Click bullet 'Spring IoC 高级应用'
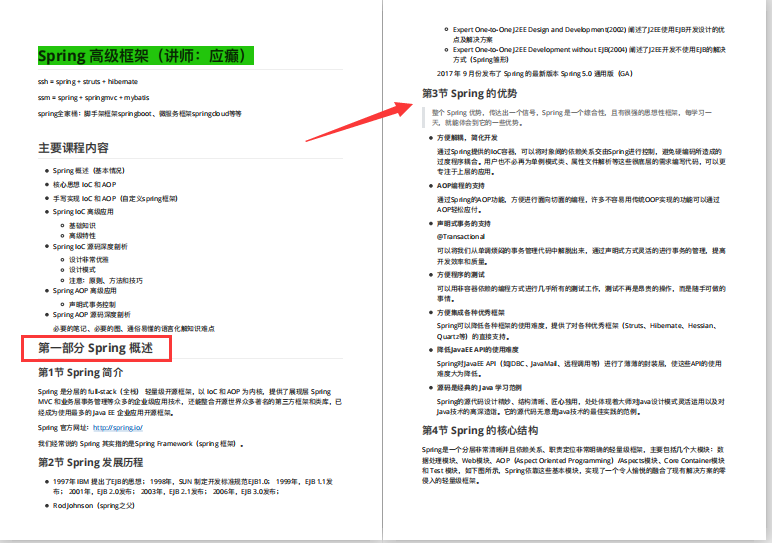 point(83,212)
